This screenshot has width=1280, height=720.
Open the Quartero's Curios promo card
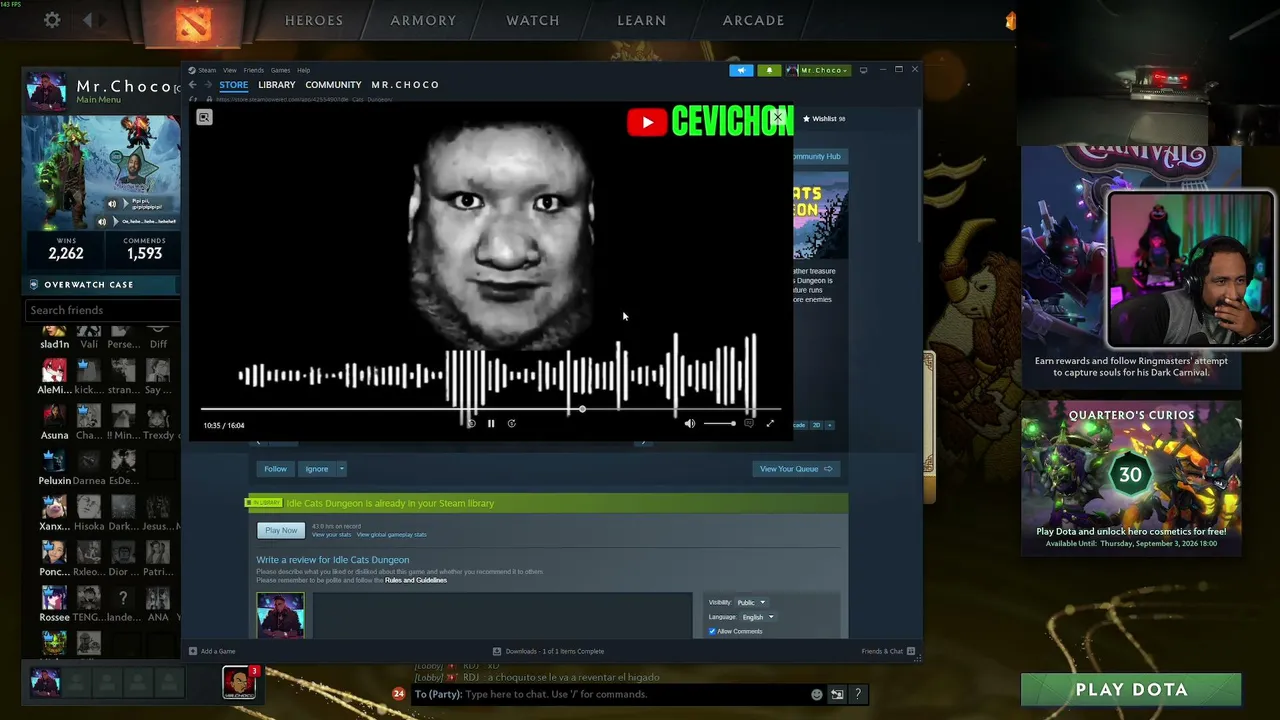tap(1131, 478)
